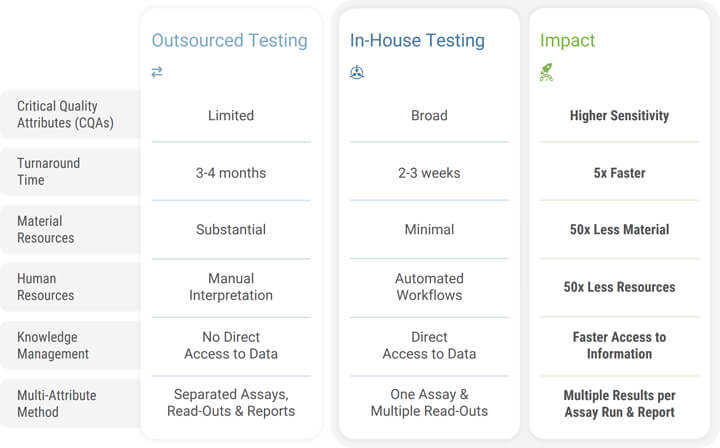This screenshot has width=720, height=448.
Task: Click the 5x Faster impact text
Action: 619,173
